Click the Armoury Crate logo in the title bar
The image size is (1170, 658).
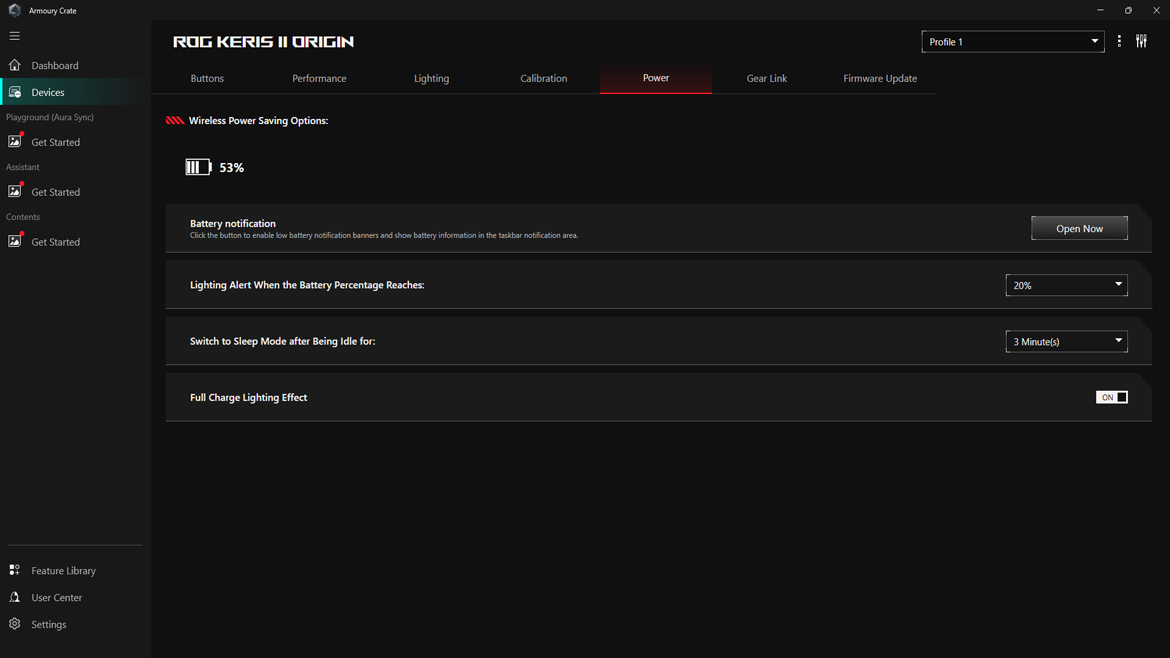pyautogui.click(x=14, y=10)
